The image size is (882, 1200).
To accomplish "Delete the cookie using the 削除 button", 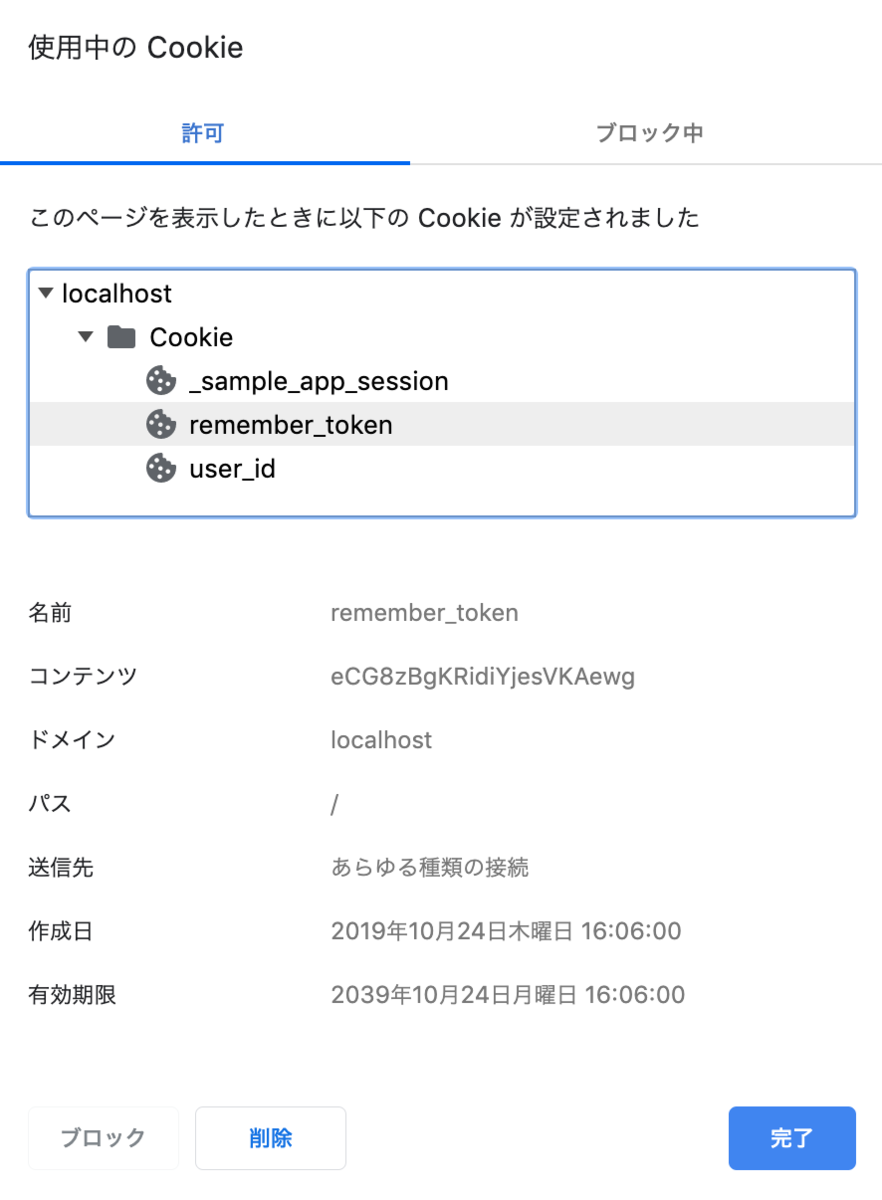I will pos(270,1138).
